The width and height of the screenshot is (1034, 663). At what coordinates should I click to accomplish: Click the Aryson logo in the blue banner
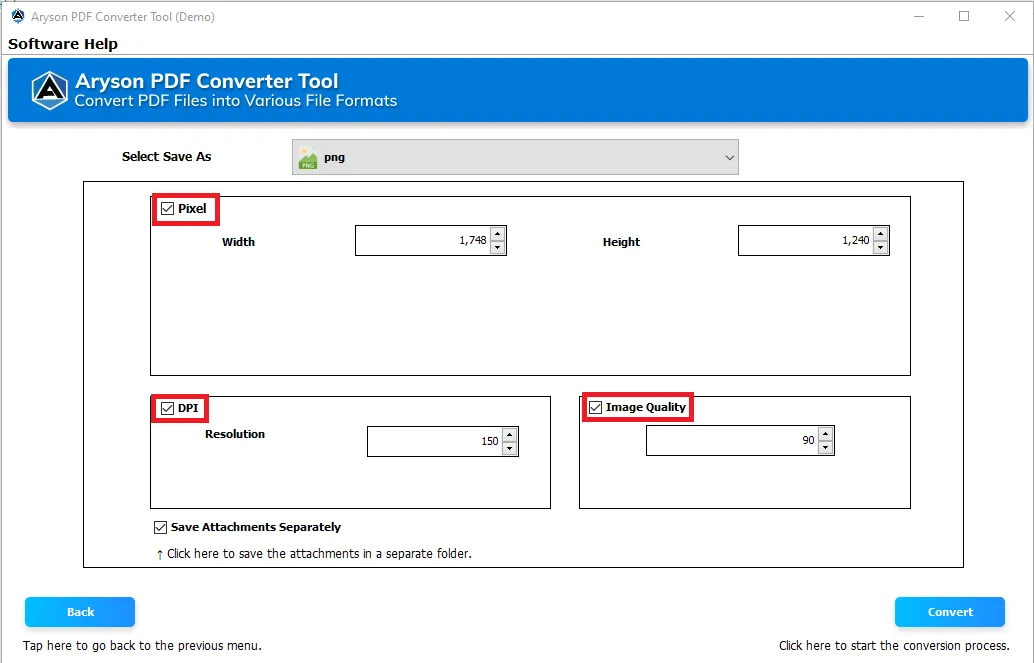click(x=50, y=90)
